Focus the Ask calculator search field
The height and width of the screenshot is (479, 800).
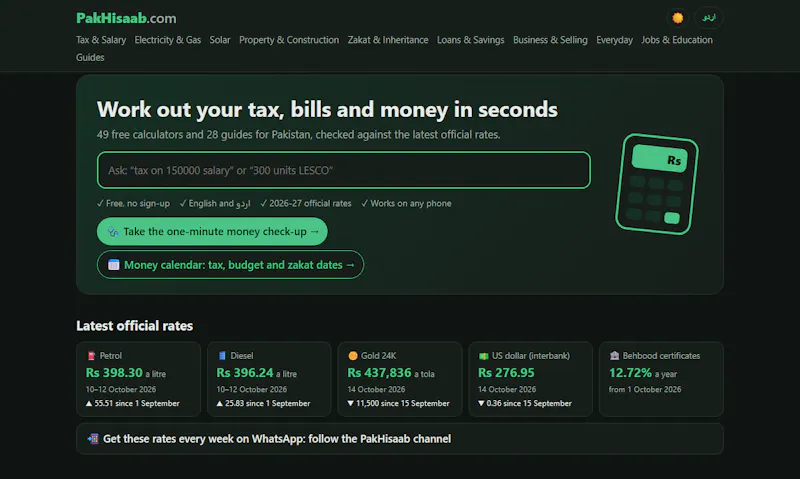[x=344, y=170]
